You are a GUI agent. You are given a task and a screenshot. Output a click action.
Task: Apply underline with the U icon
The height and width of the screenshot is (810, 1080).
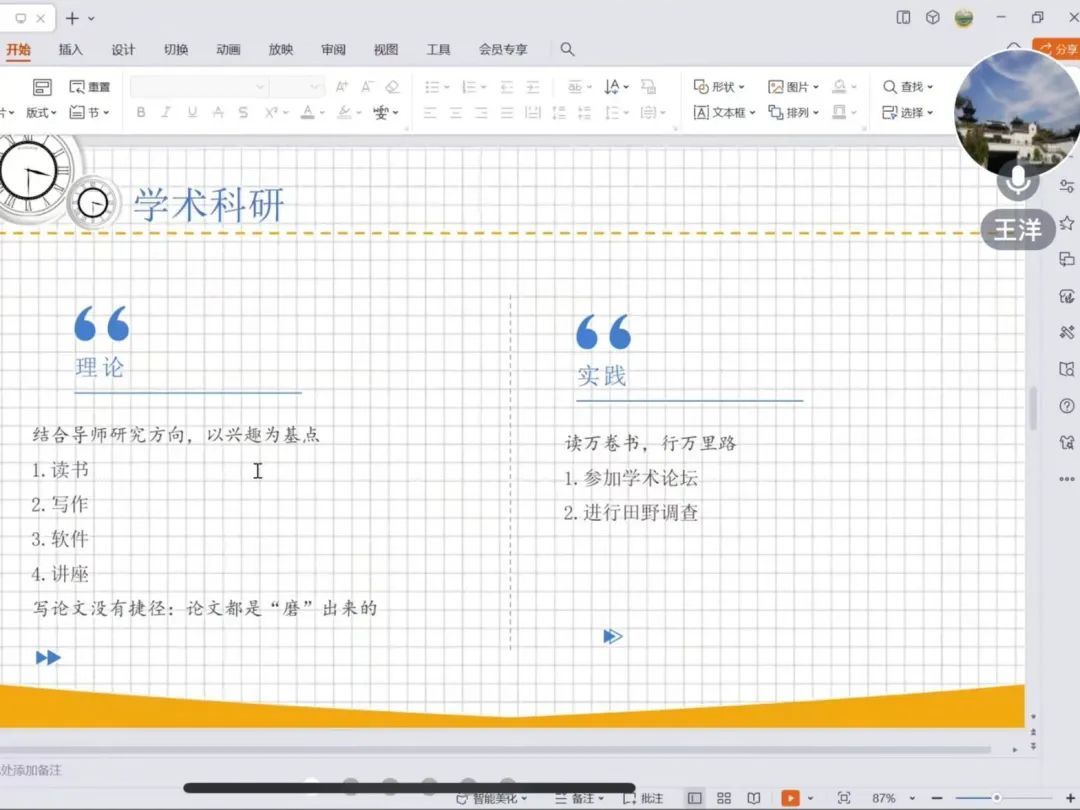[192, 113]
